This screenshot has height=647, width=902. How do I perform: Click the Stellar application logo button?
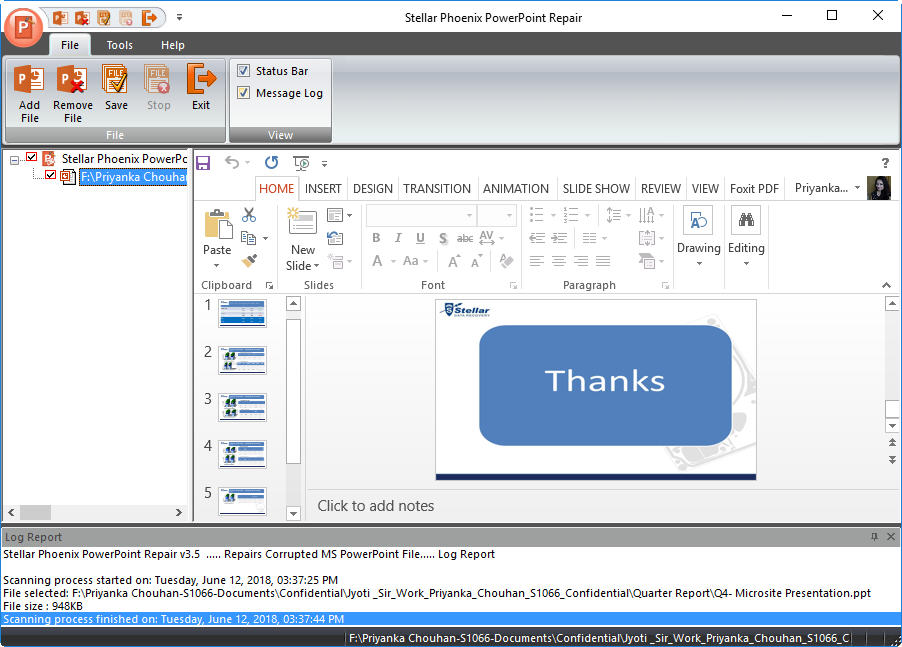(x=24, y=26)
